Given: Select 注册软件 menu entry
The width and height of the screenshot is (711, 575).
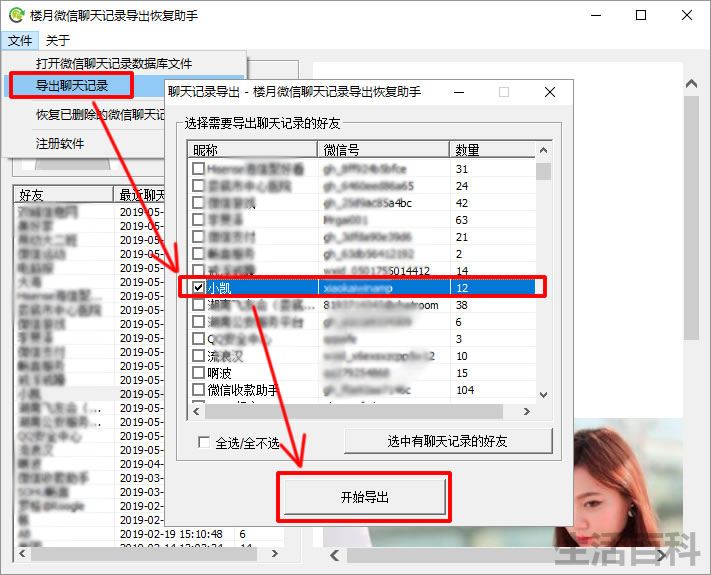Looking at the screenshot, I should [60, 144].
